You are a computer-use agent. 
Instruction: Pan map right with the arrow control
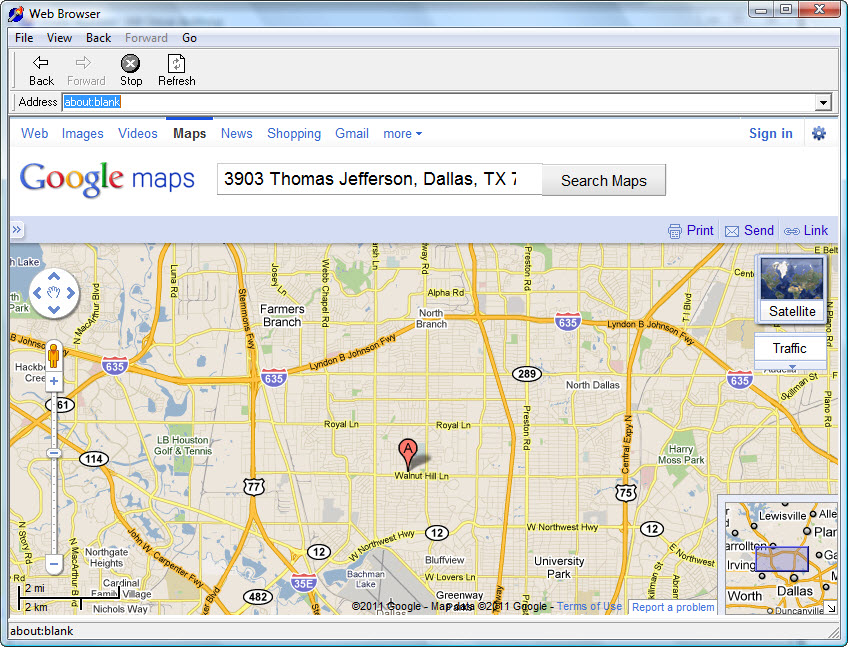click(70, 293)
